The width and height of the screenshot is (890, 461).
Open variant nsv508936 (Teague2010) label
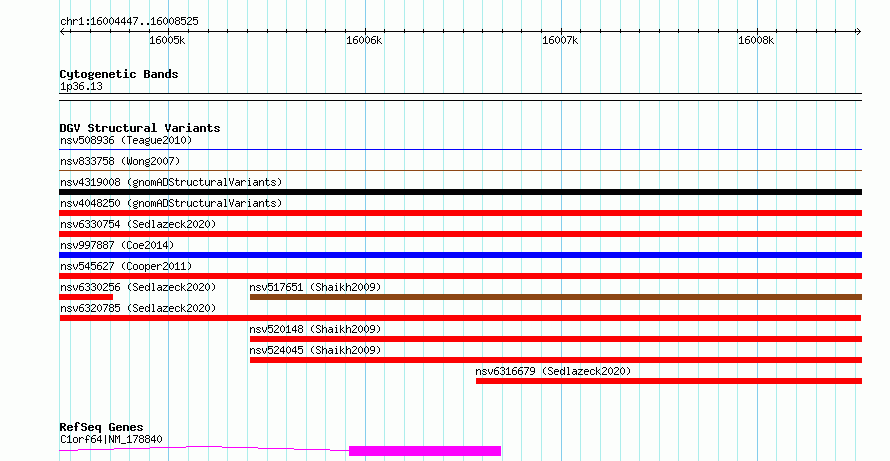tap(126, 140)
